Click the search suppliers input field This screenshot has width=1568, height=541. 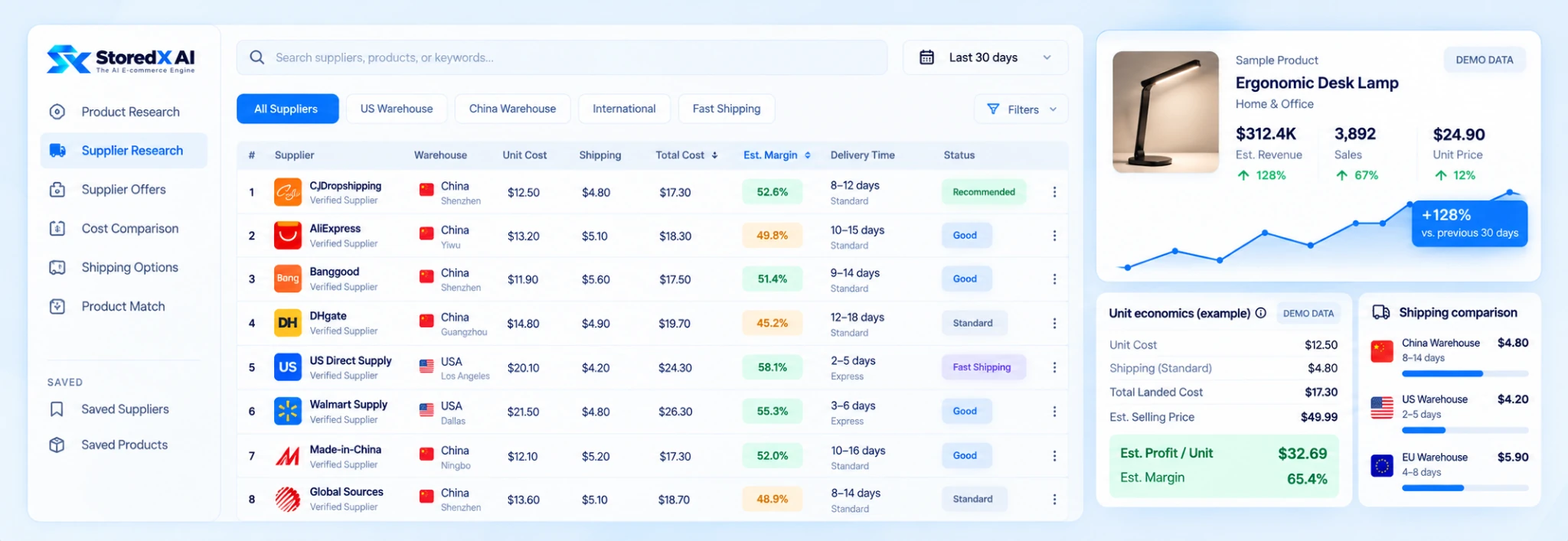pyautogui.click(x=563, y=57)
